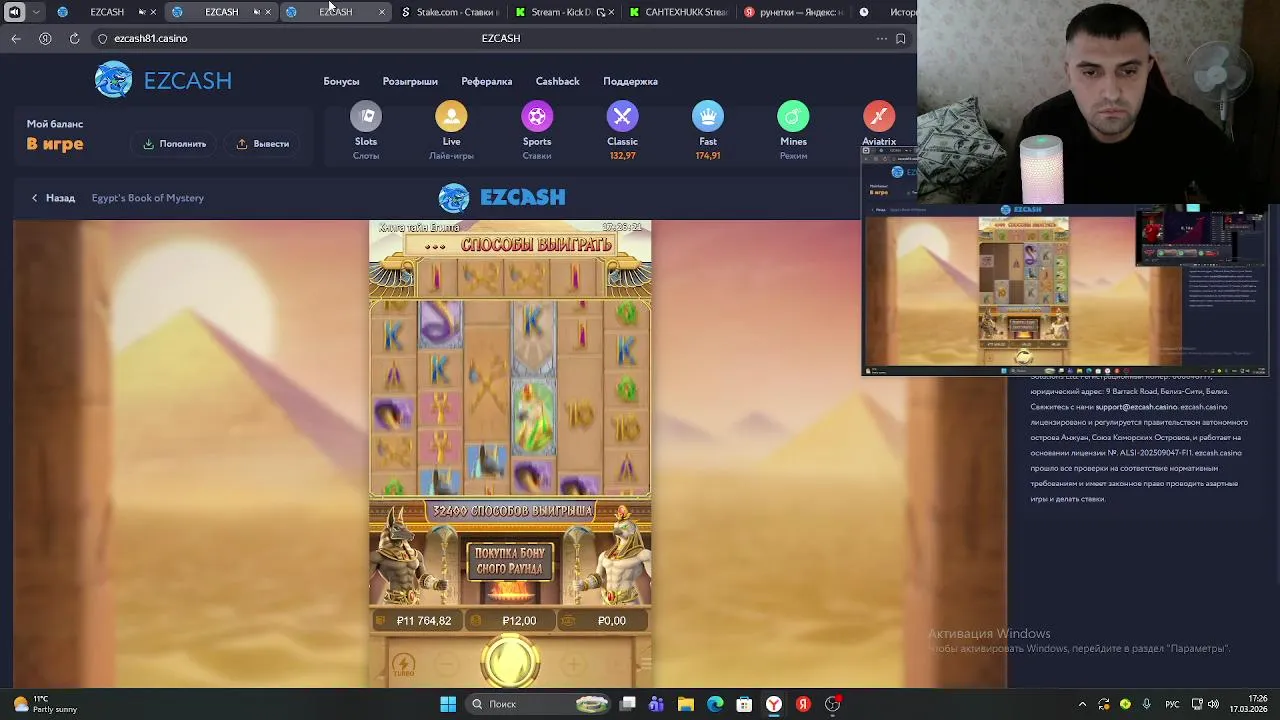
Task: Open the Fast mode crown icon
Action: point(708,117)
